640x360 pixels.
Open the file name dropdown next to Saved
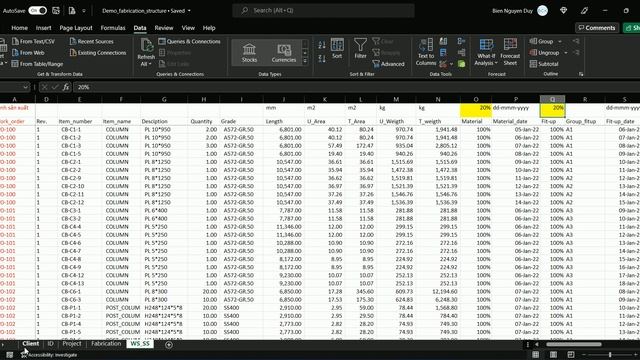click(x=189, y=11)
